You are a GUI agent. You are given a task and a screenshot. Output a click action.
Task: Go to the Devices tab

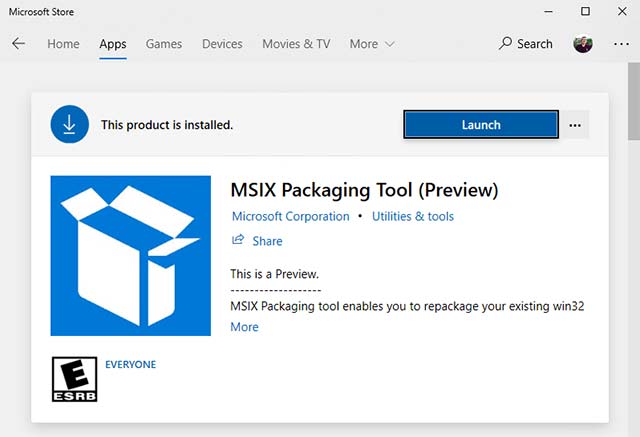pyautogui.click(x=222, y=44)
